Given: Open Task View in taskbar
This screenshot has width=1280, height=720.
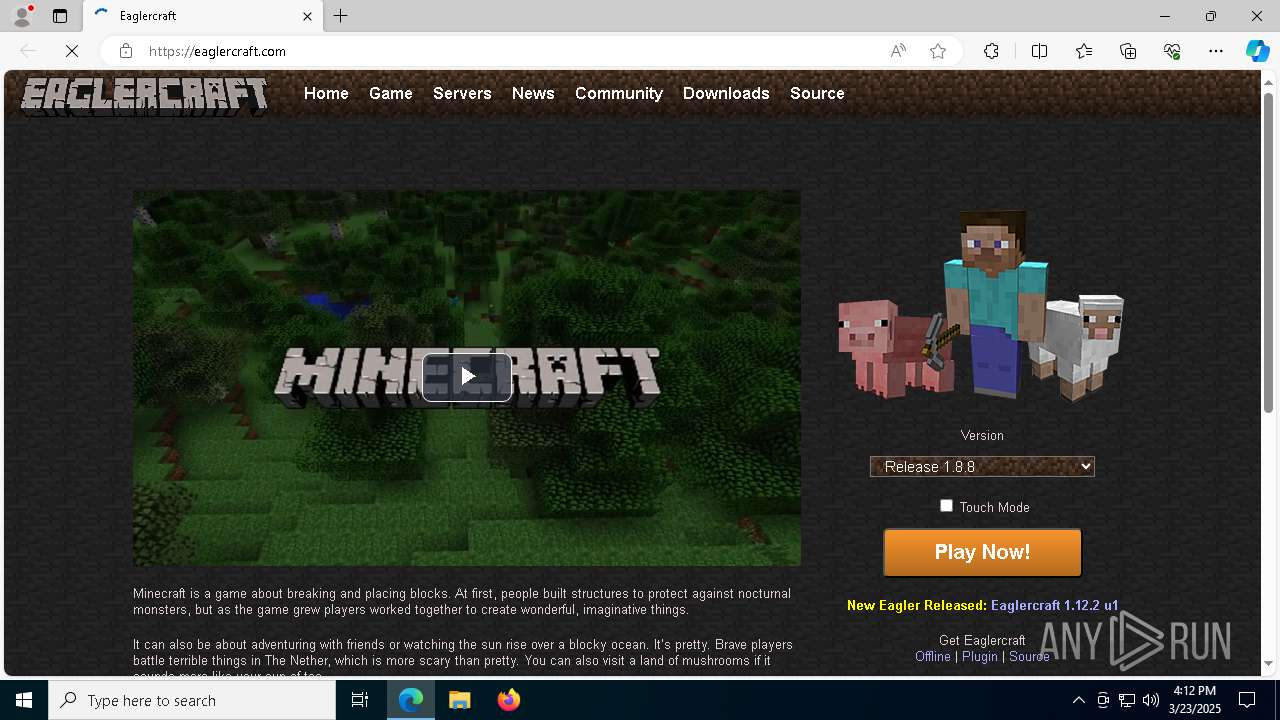Looking at the screenshot, I should [360, 700].
